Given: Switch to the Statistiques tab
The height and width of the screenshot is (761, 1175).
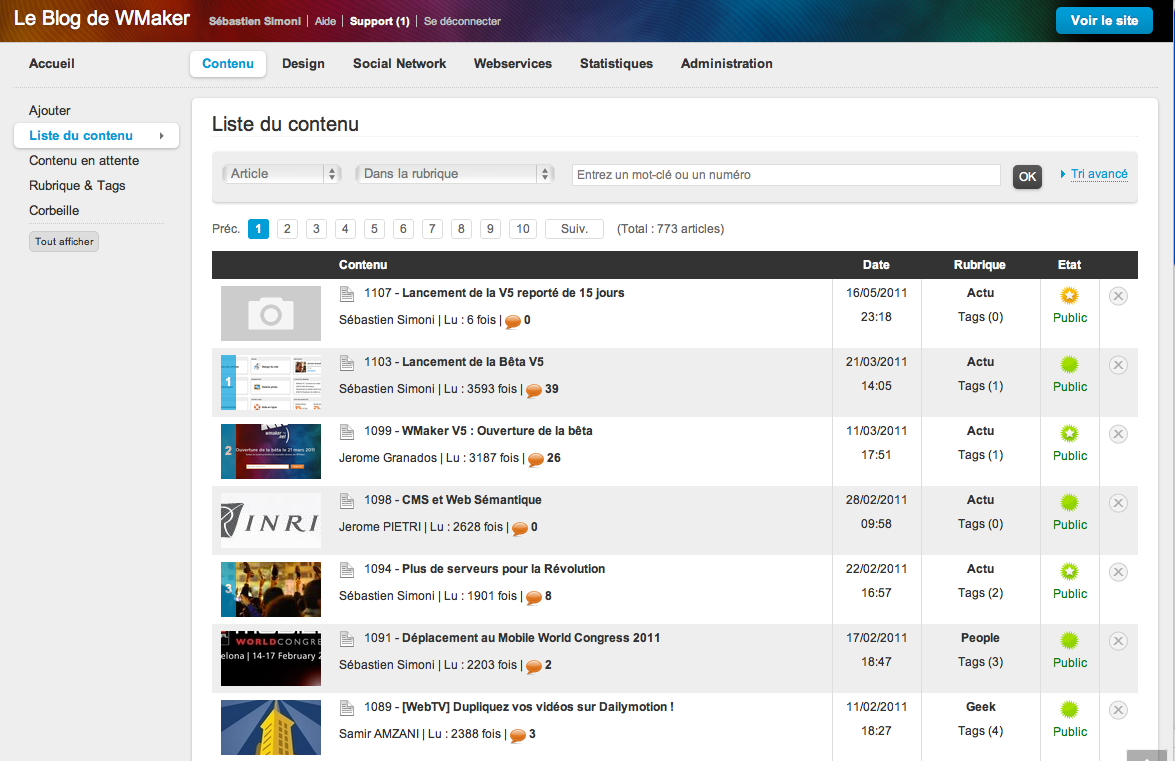Looking at the screenshot, I should coord(616,63).
